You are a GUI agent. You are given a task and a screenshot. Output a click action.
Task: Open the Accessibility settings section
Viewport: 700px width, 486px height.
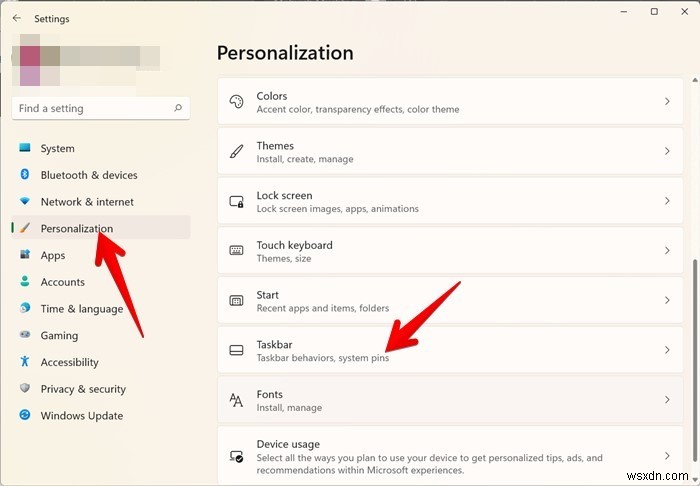[69, 362]
